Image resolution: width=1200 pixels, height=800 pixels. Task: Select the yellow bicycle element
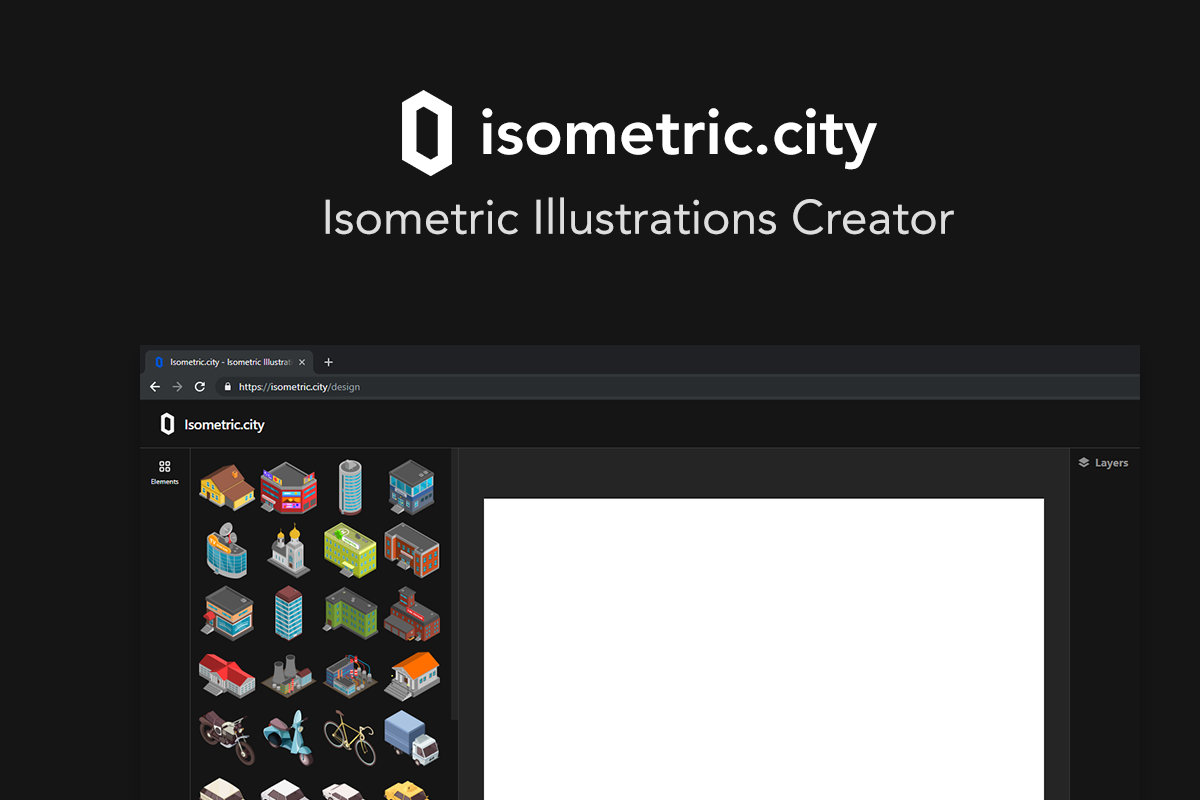pyautogui.click(x=350, y=738)
